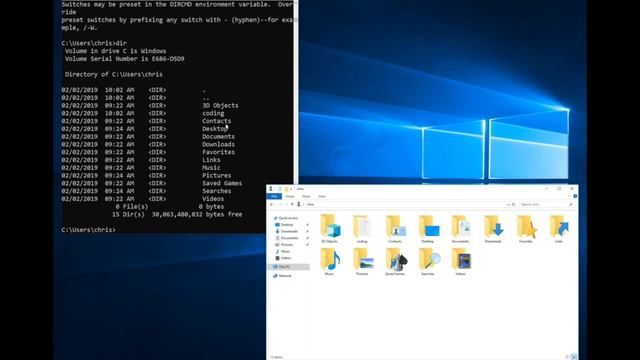
Task: Click "Searches" in the terminal listing
Action: [x=217, y=191]
